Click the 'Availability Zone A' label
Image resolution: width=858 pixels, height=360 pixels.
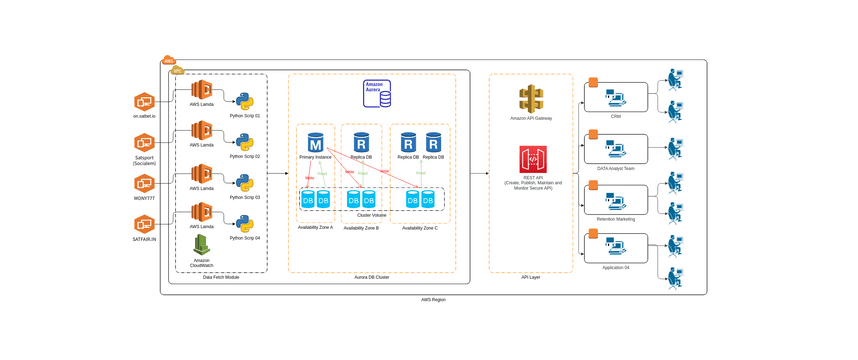315,227
